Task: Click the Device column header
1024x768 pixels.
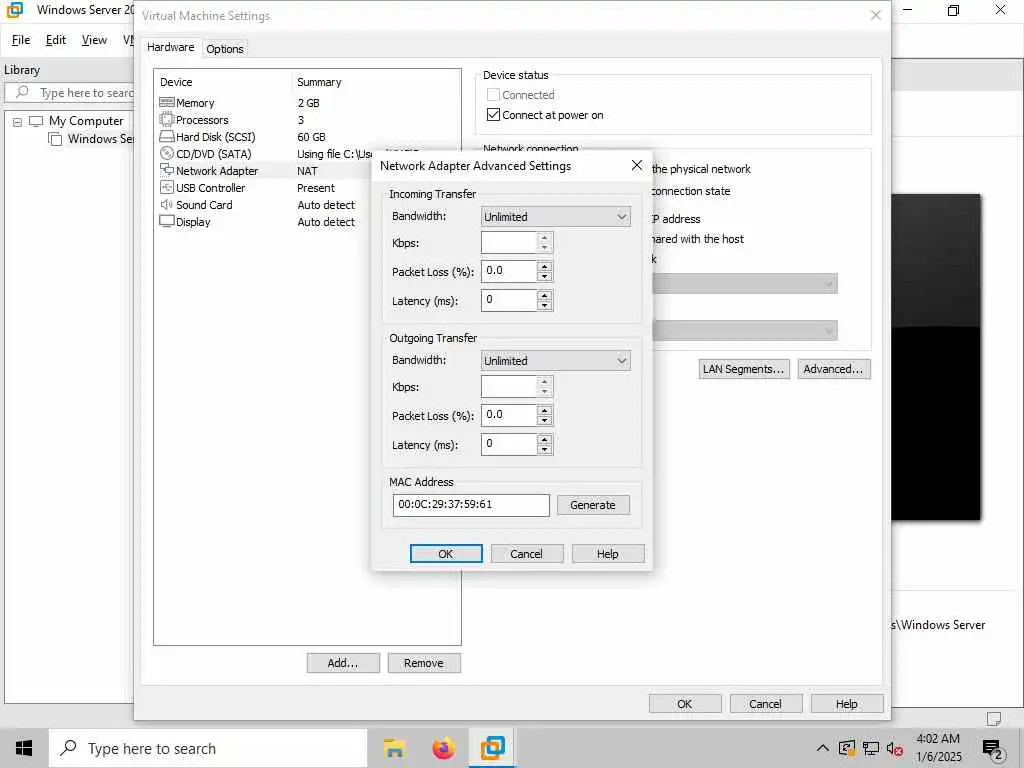Action: 176,82
